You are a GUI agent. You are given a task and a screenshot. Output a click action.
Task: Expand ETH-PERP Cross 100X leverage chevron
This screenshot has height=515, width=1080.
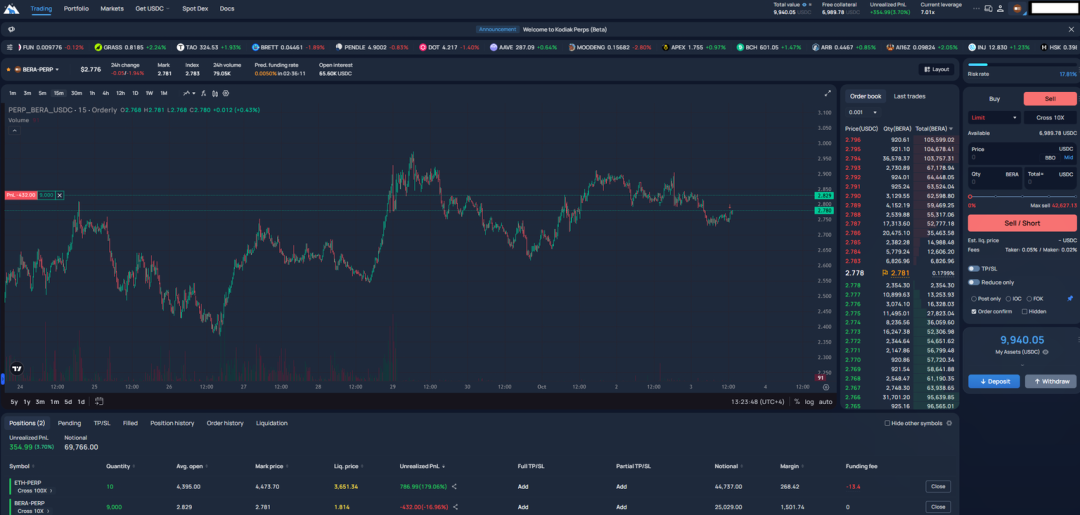click(x=50, y=491)
